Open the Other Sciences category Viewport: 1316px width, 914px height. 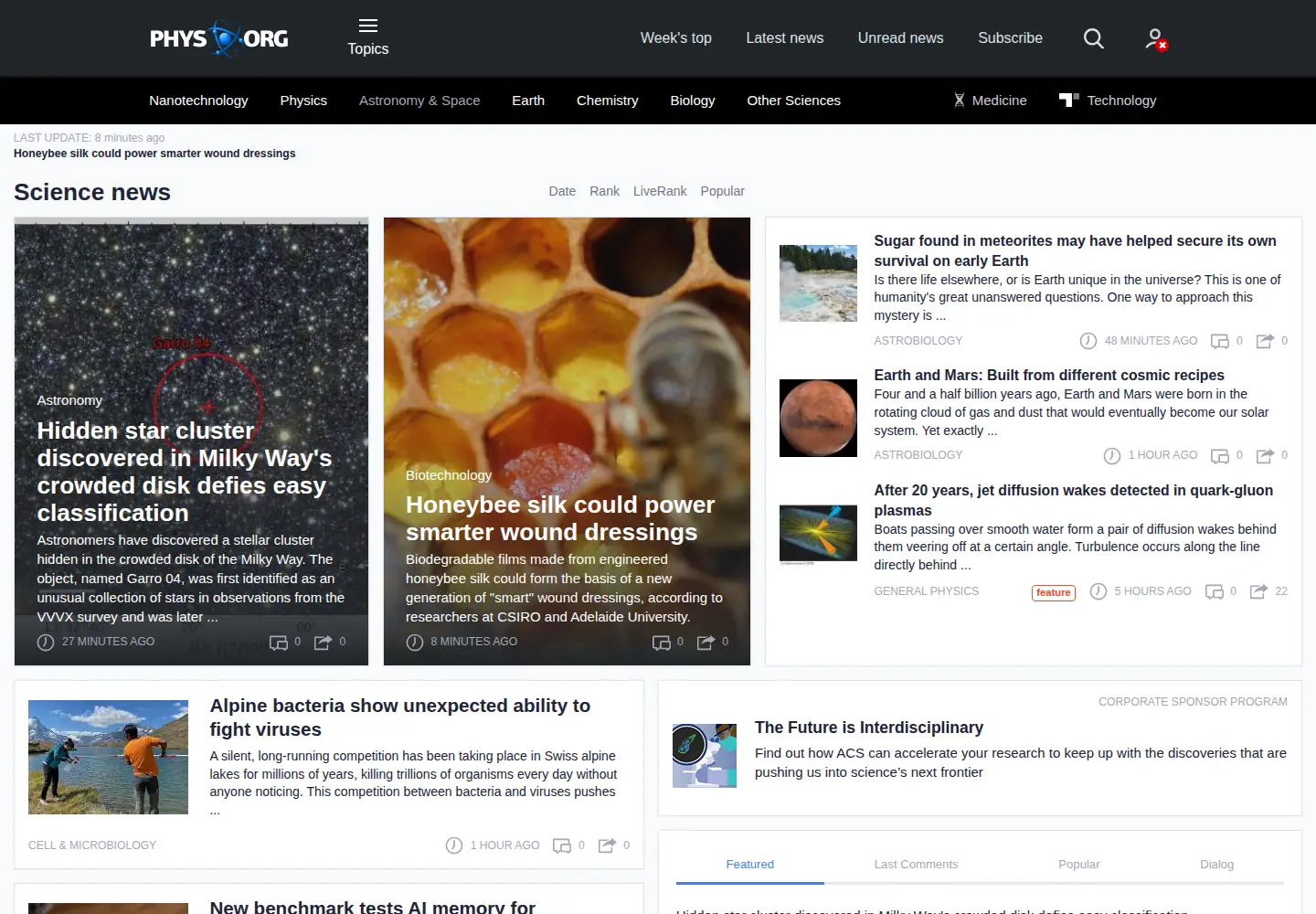pyautogui.click(x=794, y=101)
